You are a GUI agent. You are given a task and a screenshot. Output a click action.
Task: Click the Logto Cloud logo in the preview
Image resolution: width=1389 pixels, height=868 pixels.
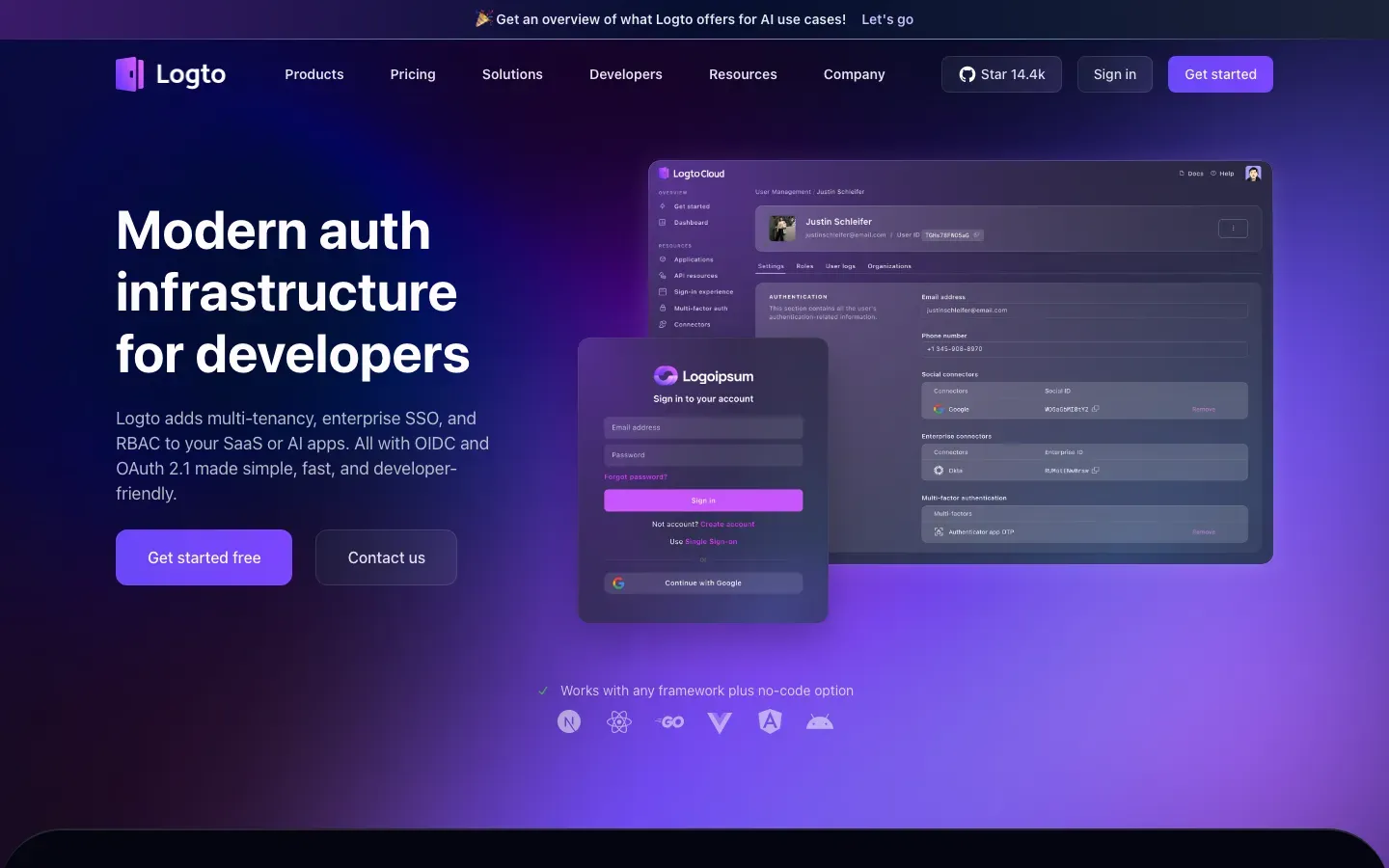click(692, 174)
